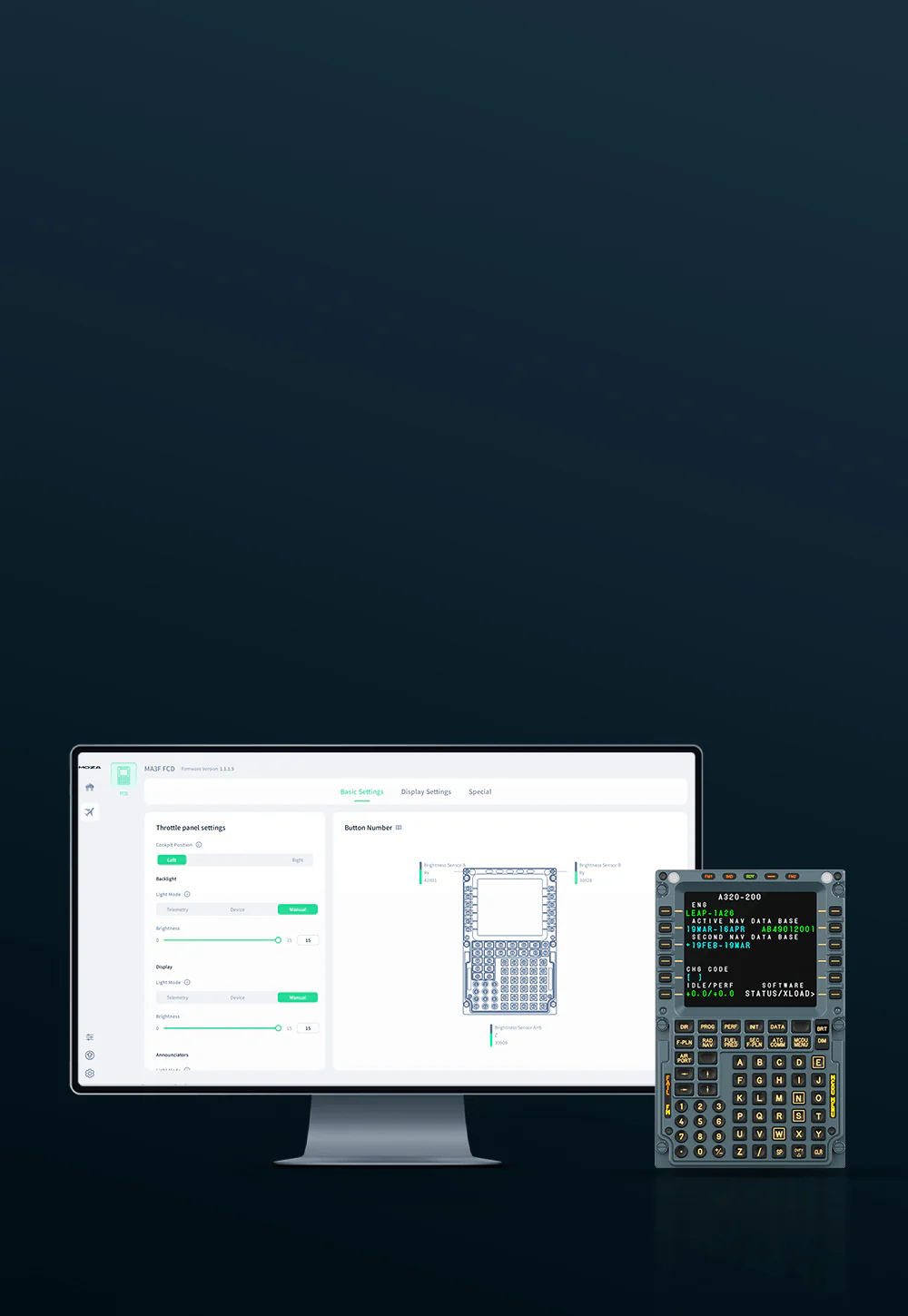The image size is (908, 1316).
Task: Click the Display Brightness value input box
Action: pos(308,1028)
